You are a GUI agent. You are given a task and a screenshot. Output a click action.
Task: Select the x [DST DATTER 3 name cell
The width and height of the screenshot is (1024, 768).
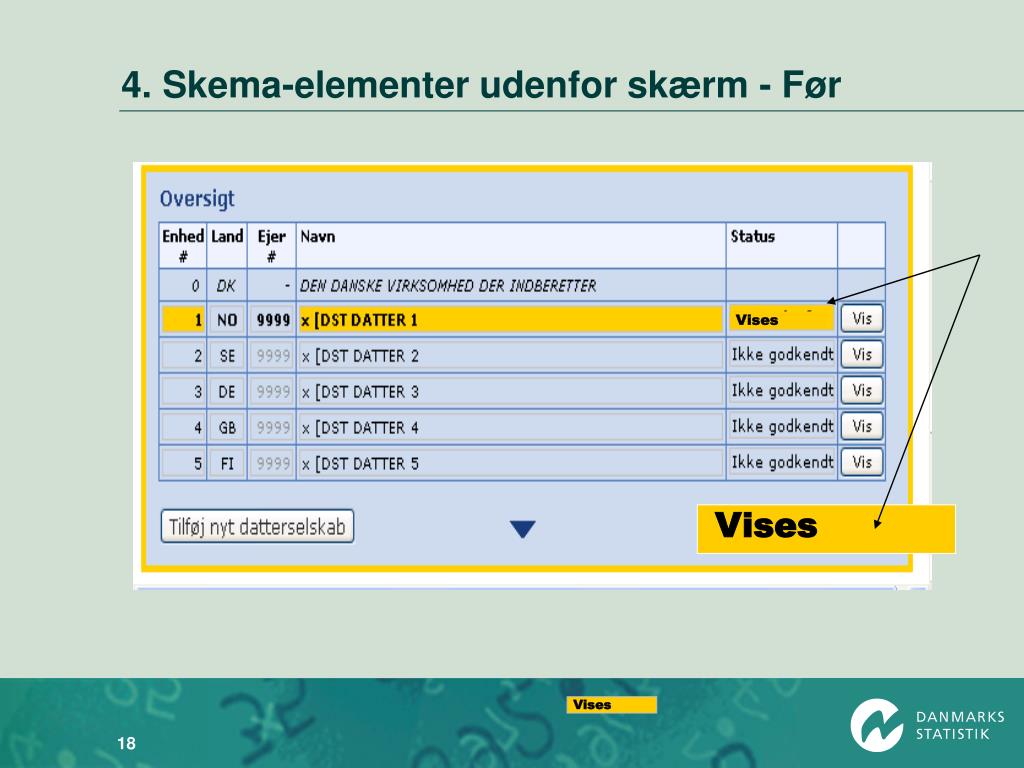(511, 391)
